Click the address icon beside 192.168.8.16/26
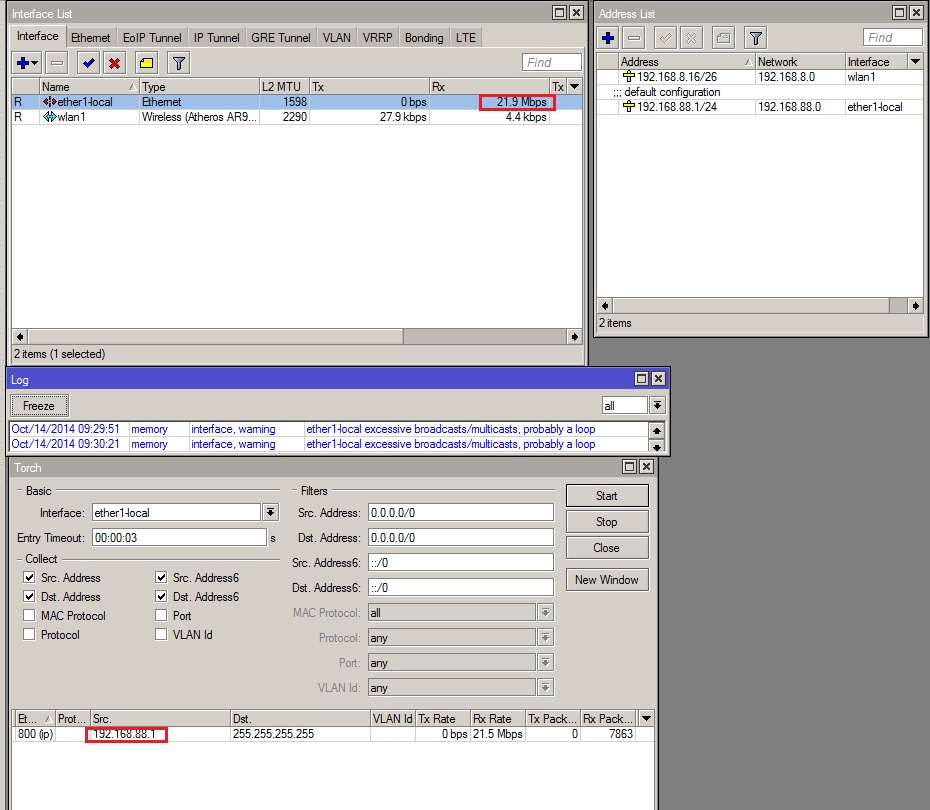Image resolution: width=930 pixels, height=810 pixels. [x=629, y=76]
